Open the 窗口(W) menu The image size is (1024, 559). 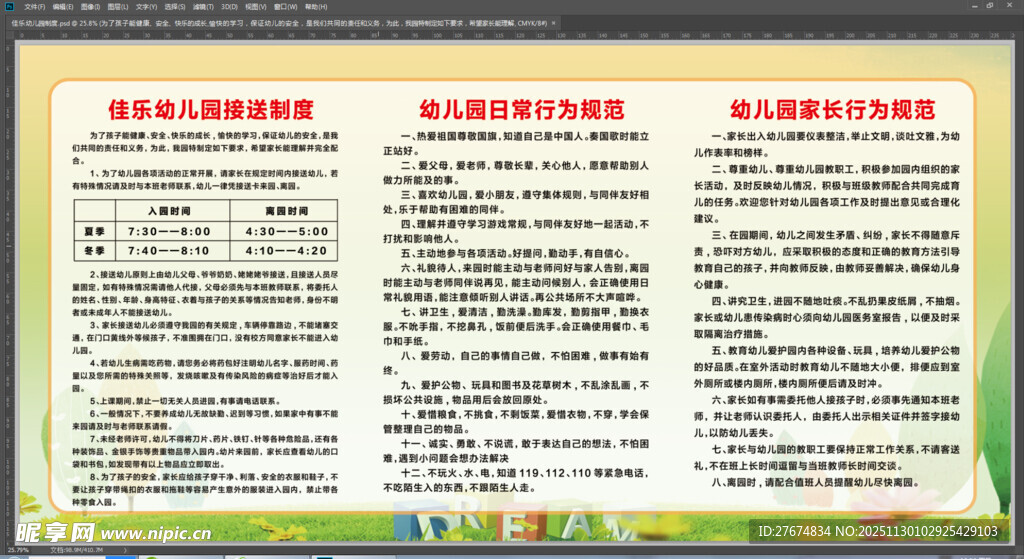click(x=285, y=7)
